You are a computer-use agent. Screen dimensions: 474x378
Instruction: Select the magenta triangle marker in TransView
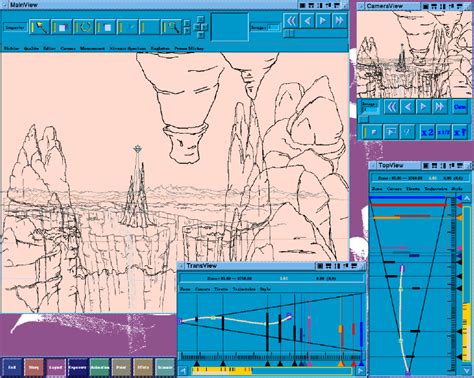click(x=309, y=364)
